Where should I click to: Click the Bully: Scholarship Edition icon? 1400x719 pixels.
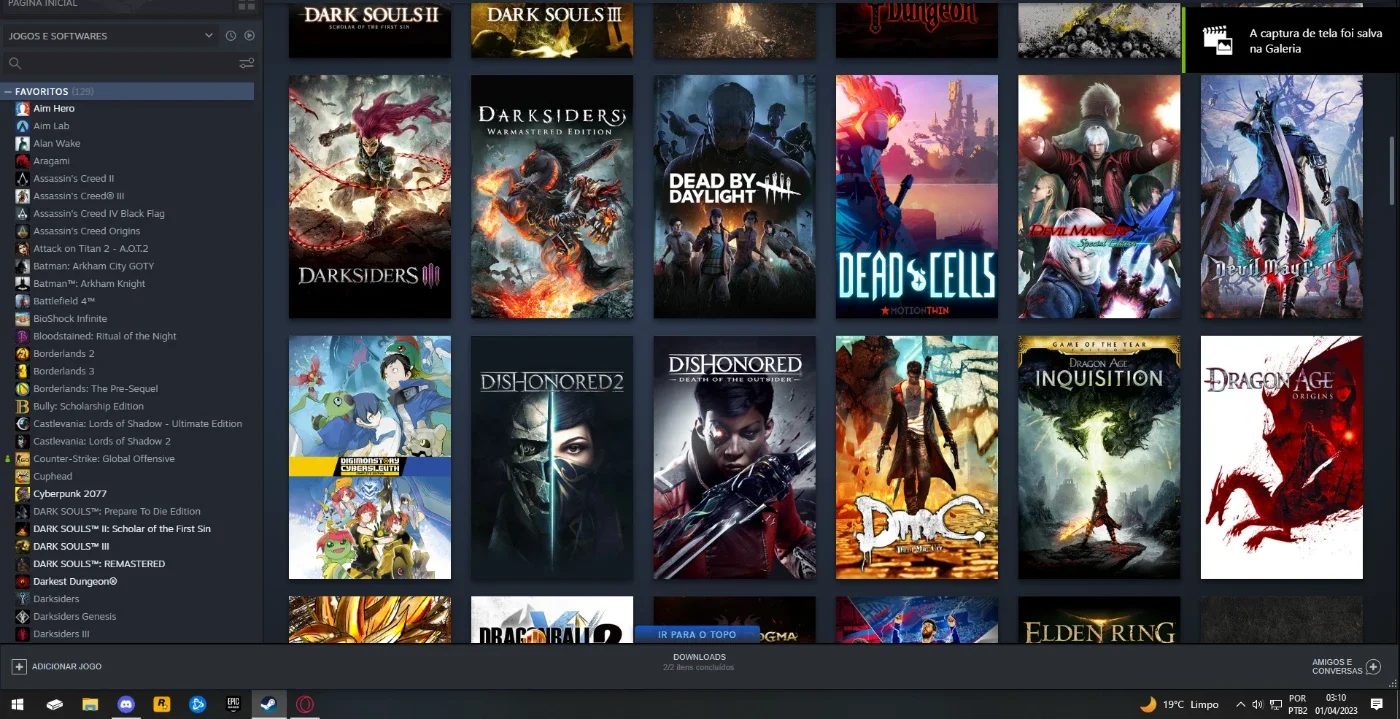point(22,406)
